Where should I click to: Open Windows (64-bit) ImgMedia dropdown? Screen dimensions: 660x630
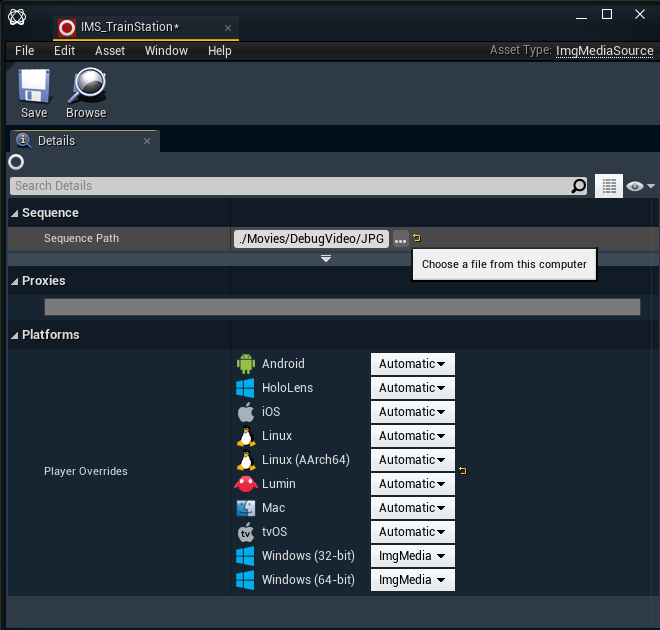(x=412, y=580)
